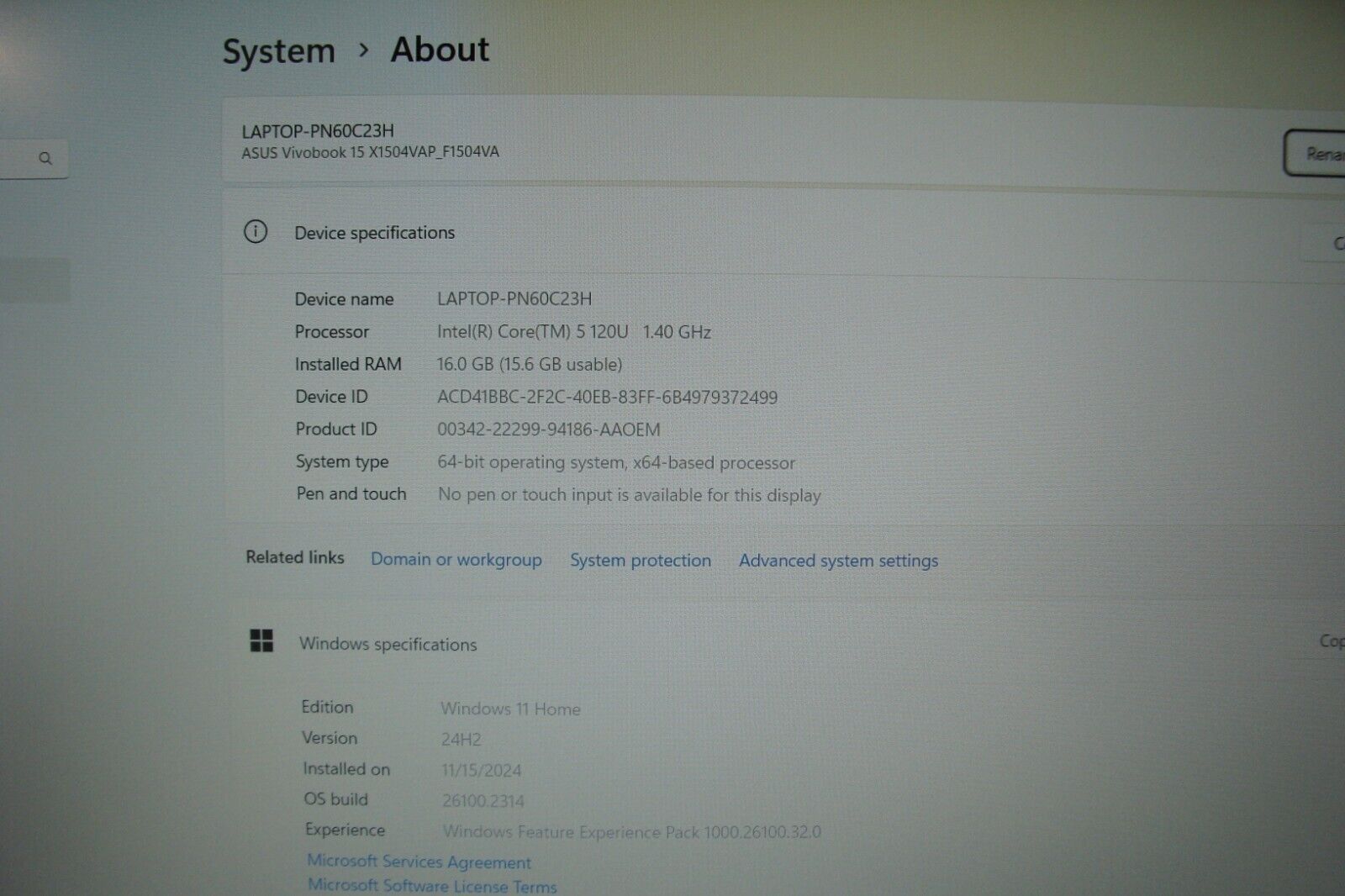Select System type value 64-bit operating system
Viewport: 1345px width, 896px height.
coord(616,462)
